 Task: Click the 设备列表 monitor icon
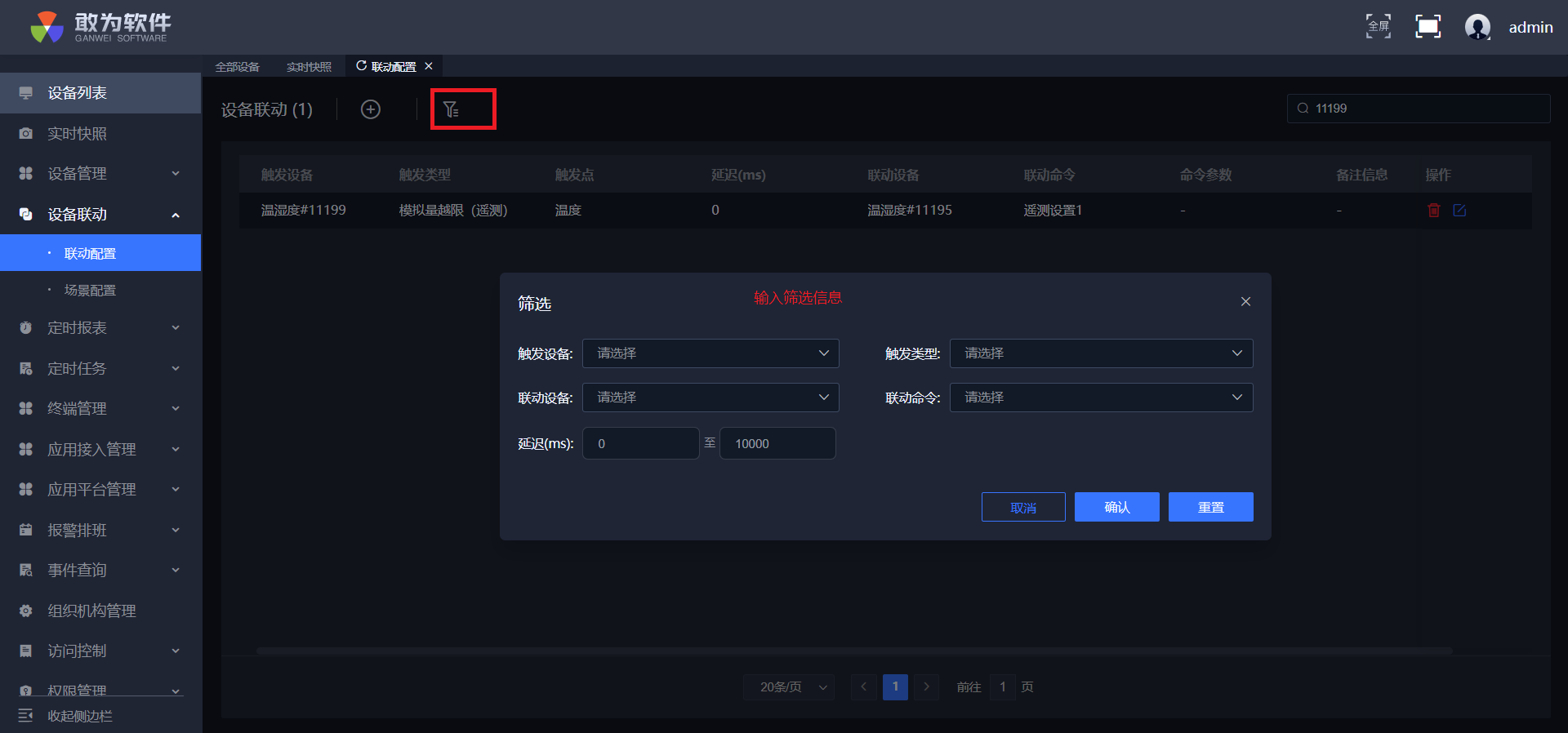pos(26,93)
